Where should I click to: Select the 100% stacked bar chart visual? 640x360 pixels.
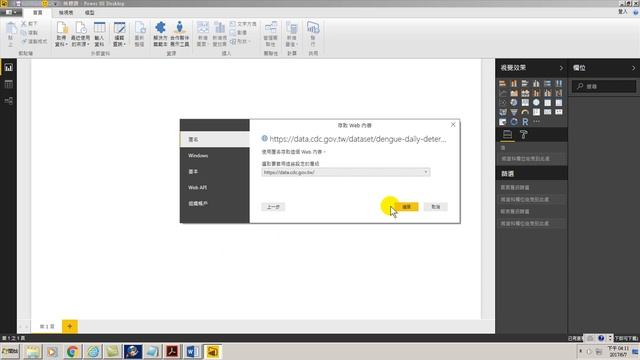tap(547, 84)
